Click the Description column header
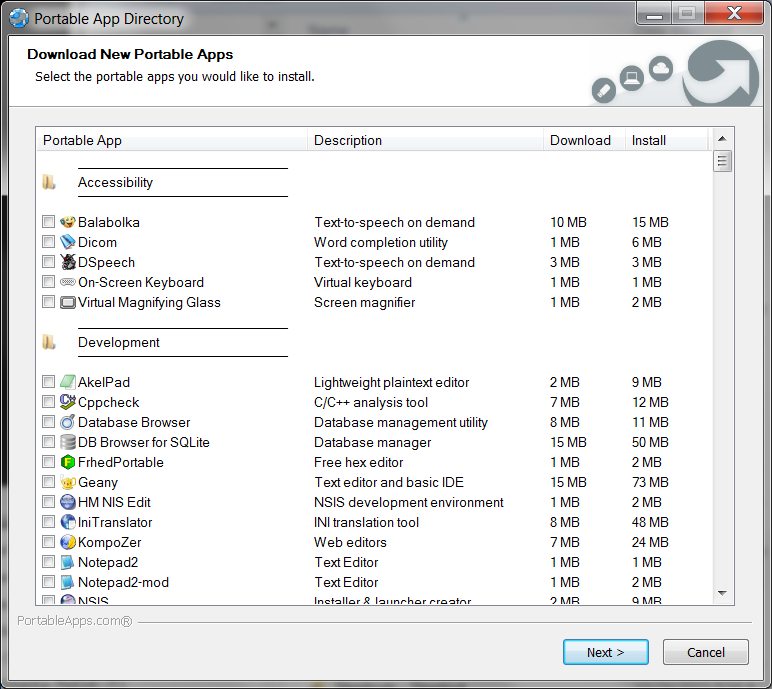Image resolution: width=772 pixels, height=689 pixels. (x=425, y=140)
